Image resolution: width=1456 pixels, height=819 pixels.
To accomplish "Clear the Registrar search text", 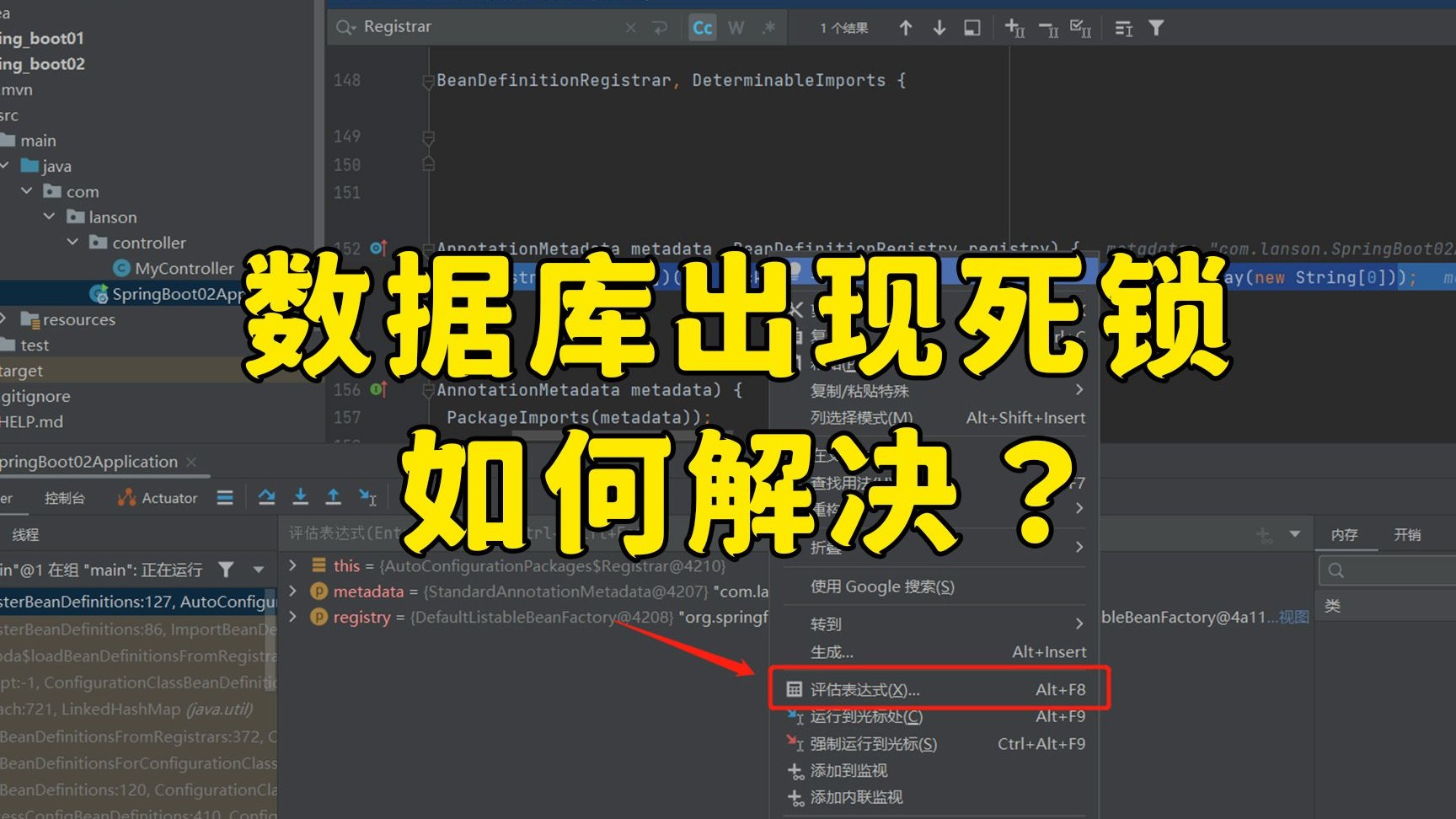I will [x=630, y=28].
